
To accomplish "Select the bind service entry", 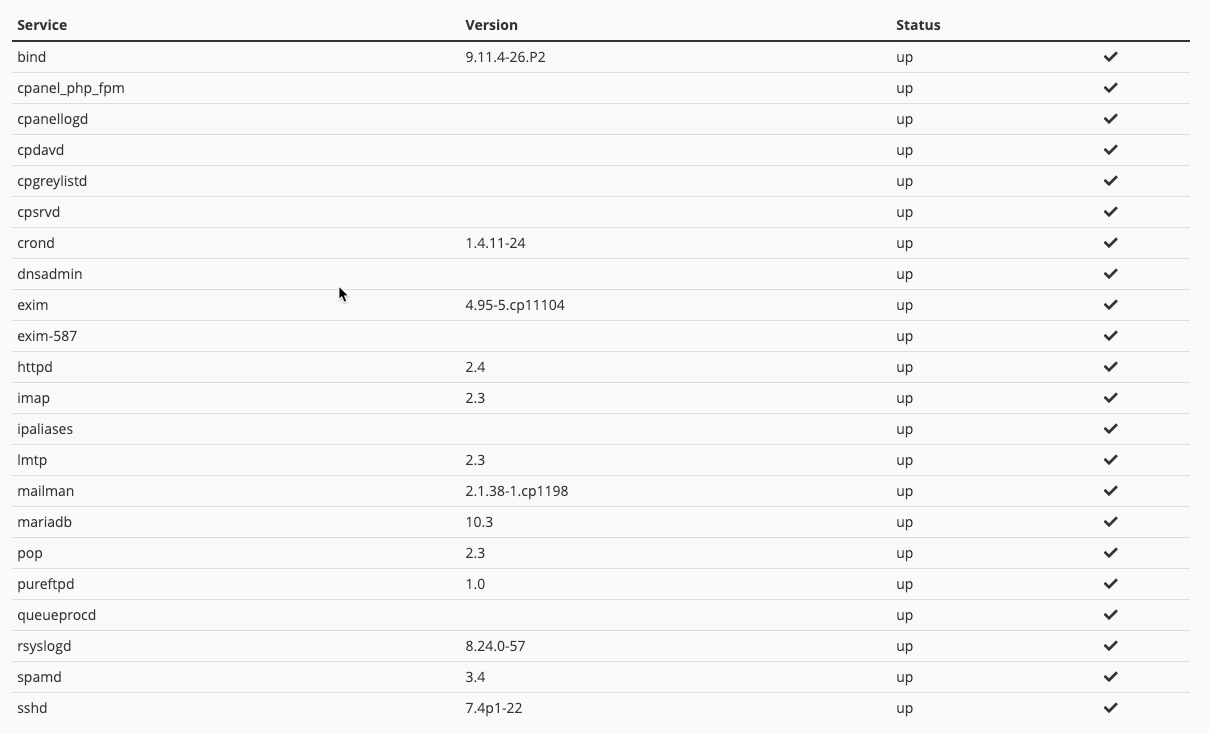I will [31, 57].
